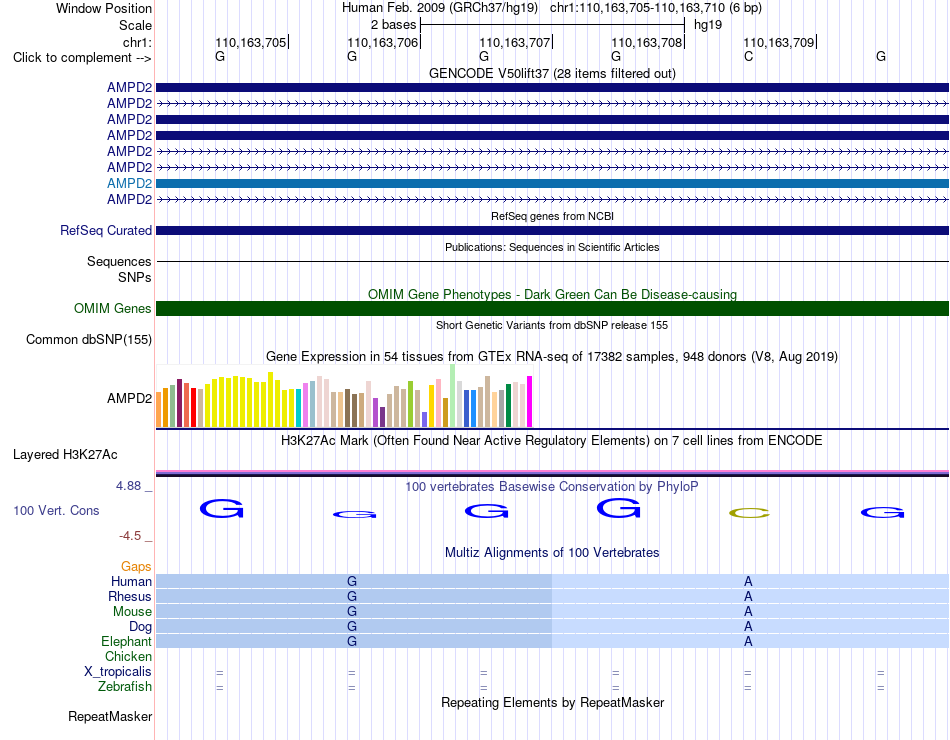The width and height of the screenshot is (950, 740).
Task: Click the GTEx 'Gene Expression in 54 tissues' title
Action: 551,356
